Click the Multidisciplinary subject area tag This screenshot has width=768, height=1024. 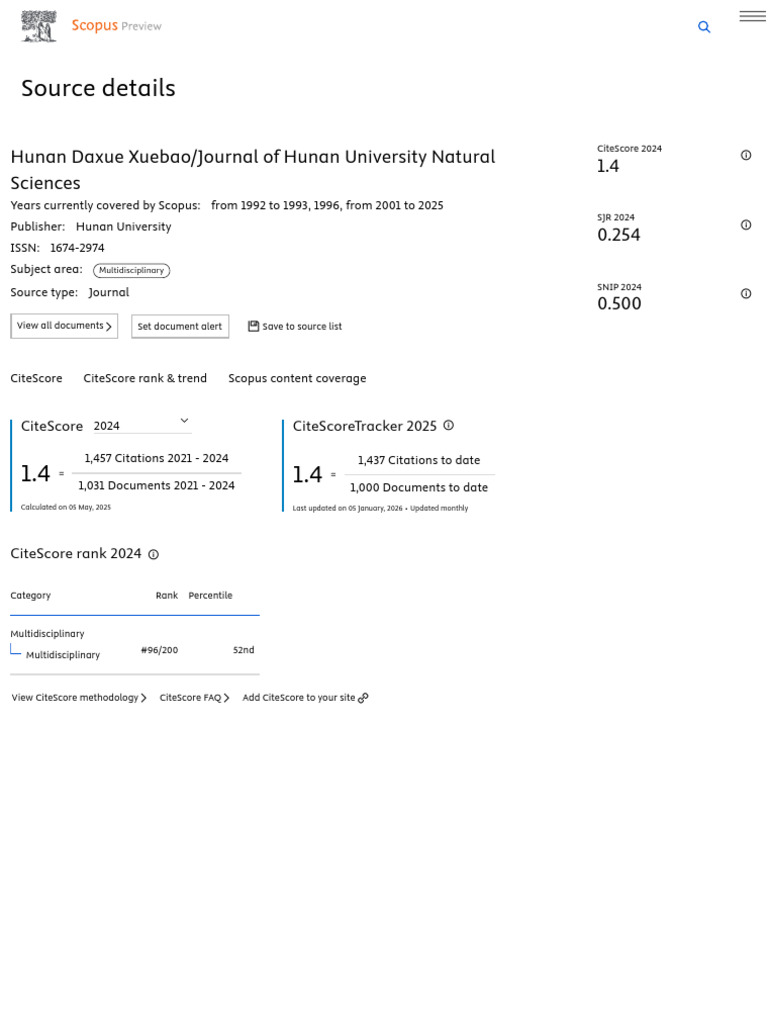[131, 271]
